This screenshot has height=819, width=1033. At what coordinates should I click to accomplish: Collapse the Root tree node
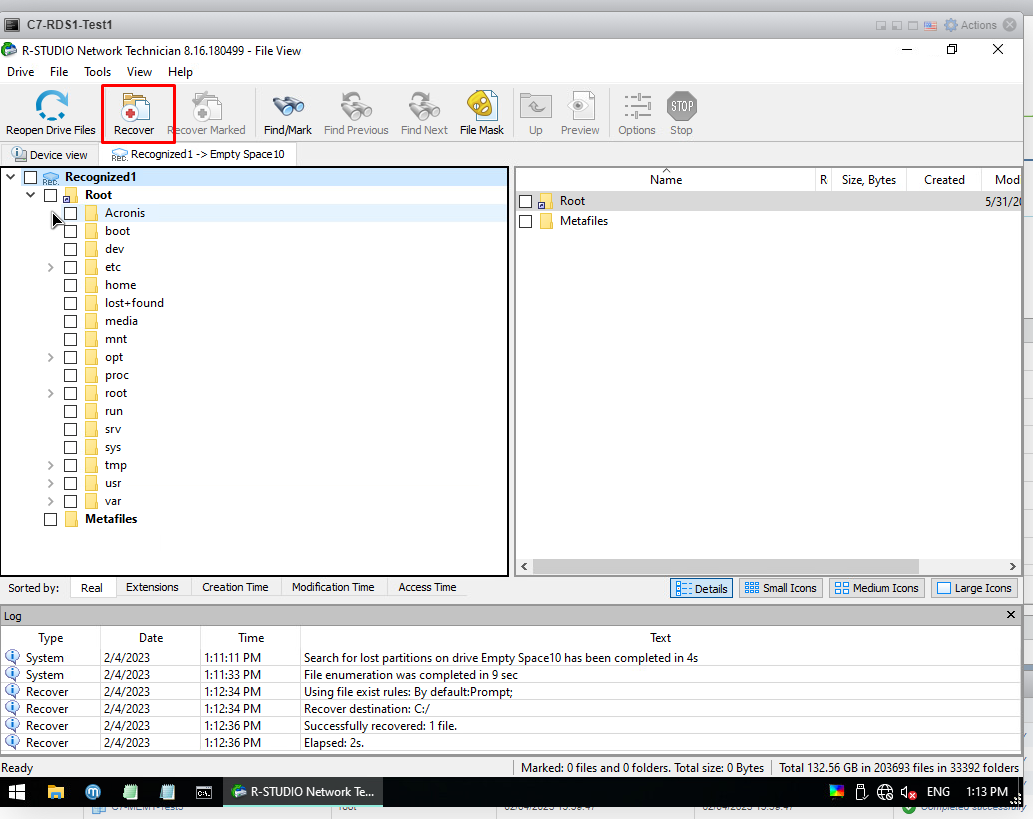click(31, 195)
